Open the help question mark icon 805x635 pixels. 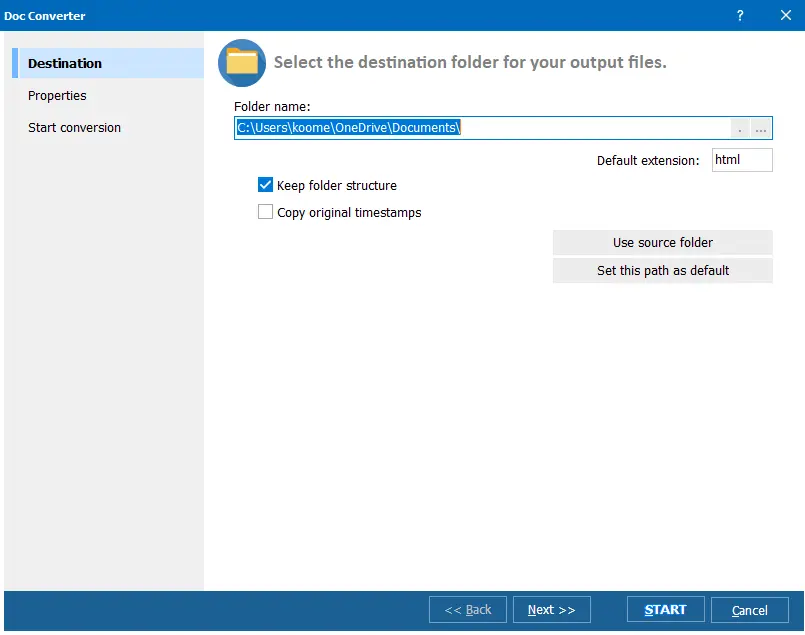tap(739, 15)
